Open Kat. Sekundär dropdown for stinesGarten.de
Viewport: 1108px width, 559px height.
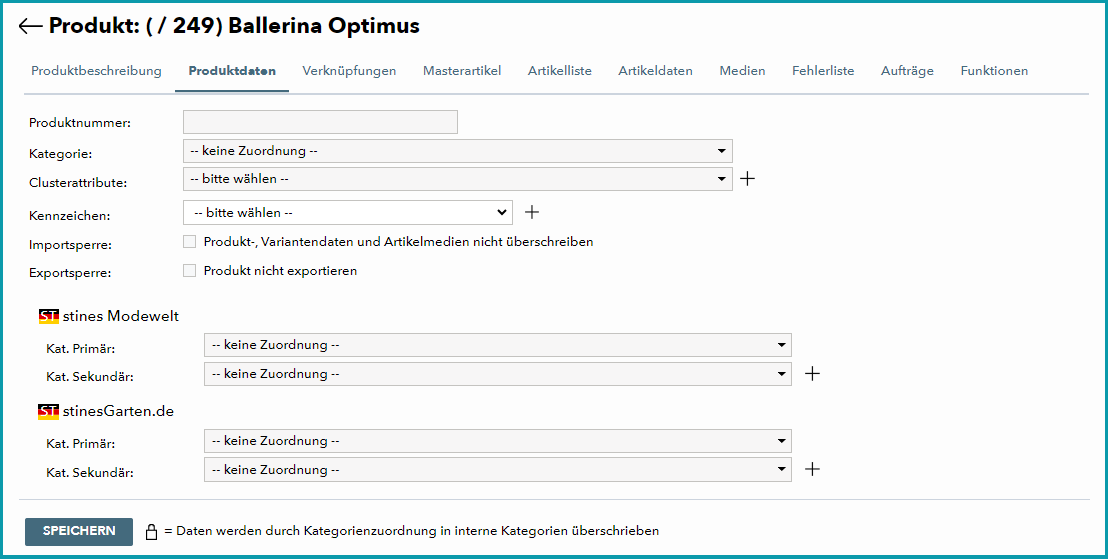pyautogui.click(x=497, y=469)
